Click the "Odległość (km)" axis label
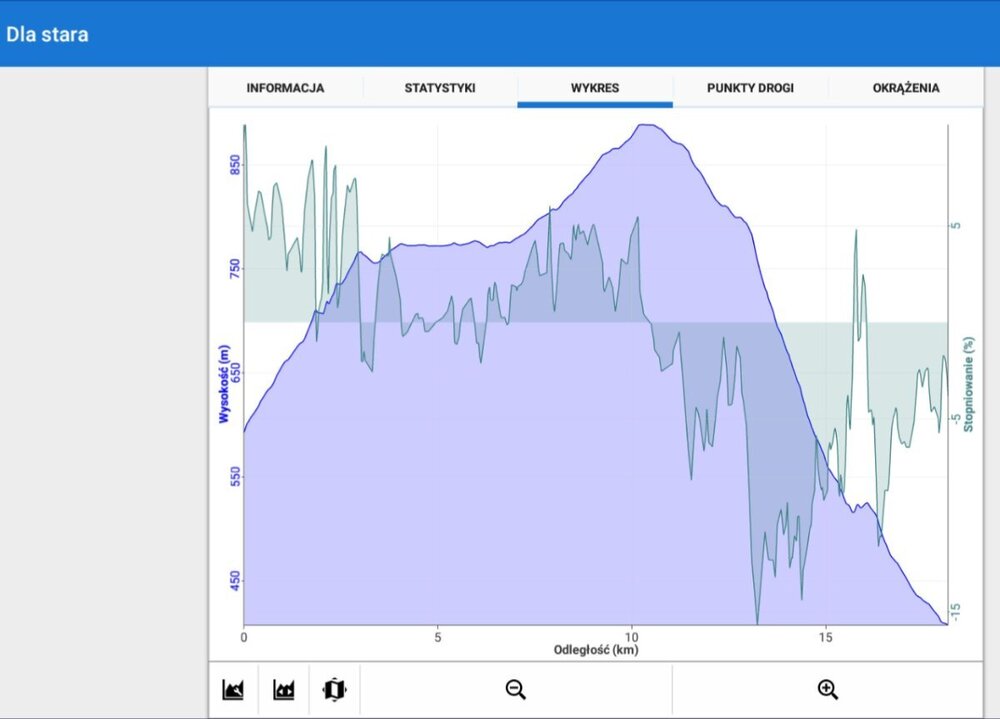 596,650
